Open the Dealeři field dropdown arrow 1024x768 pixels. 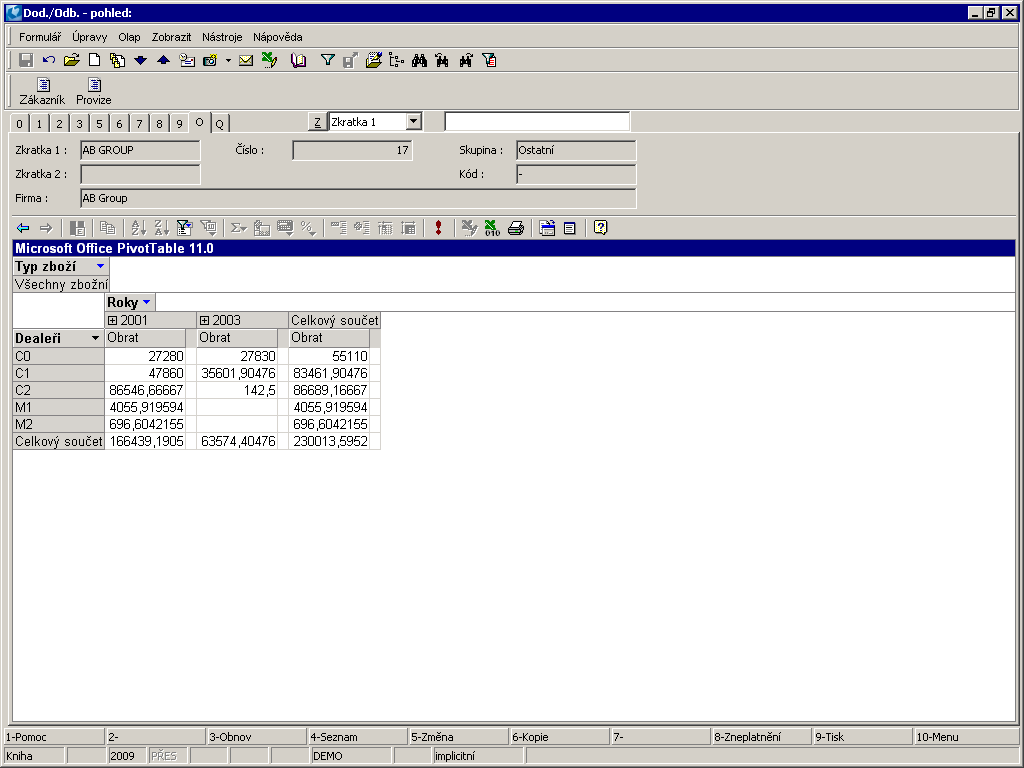coord(96,338)
